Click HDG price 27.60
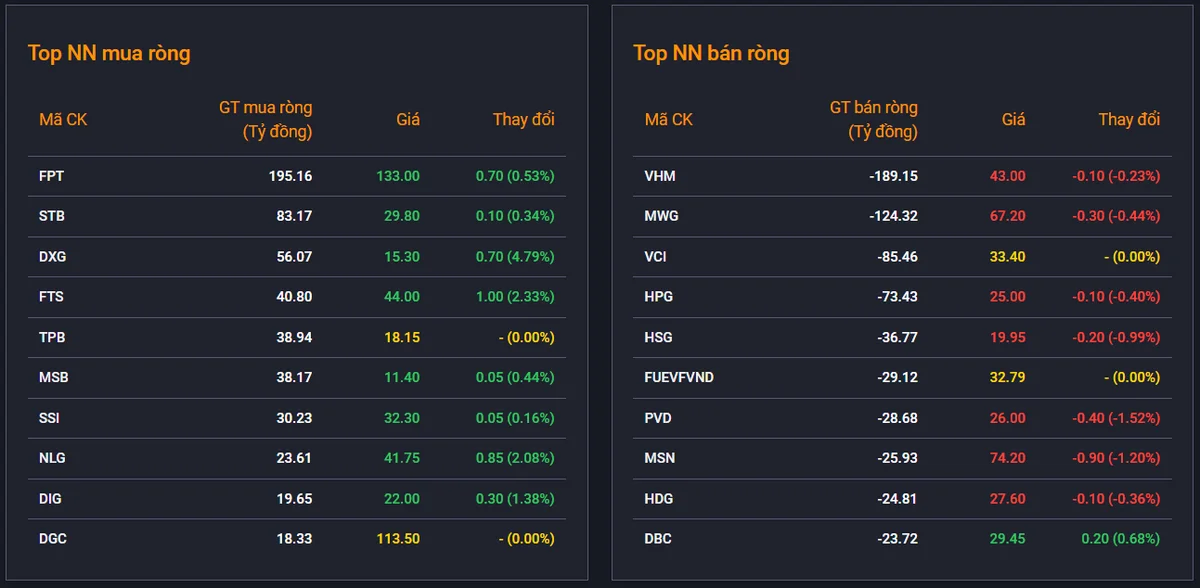The height and width of the screenshot is (588, 1200). (1008, 499)
